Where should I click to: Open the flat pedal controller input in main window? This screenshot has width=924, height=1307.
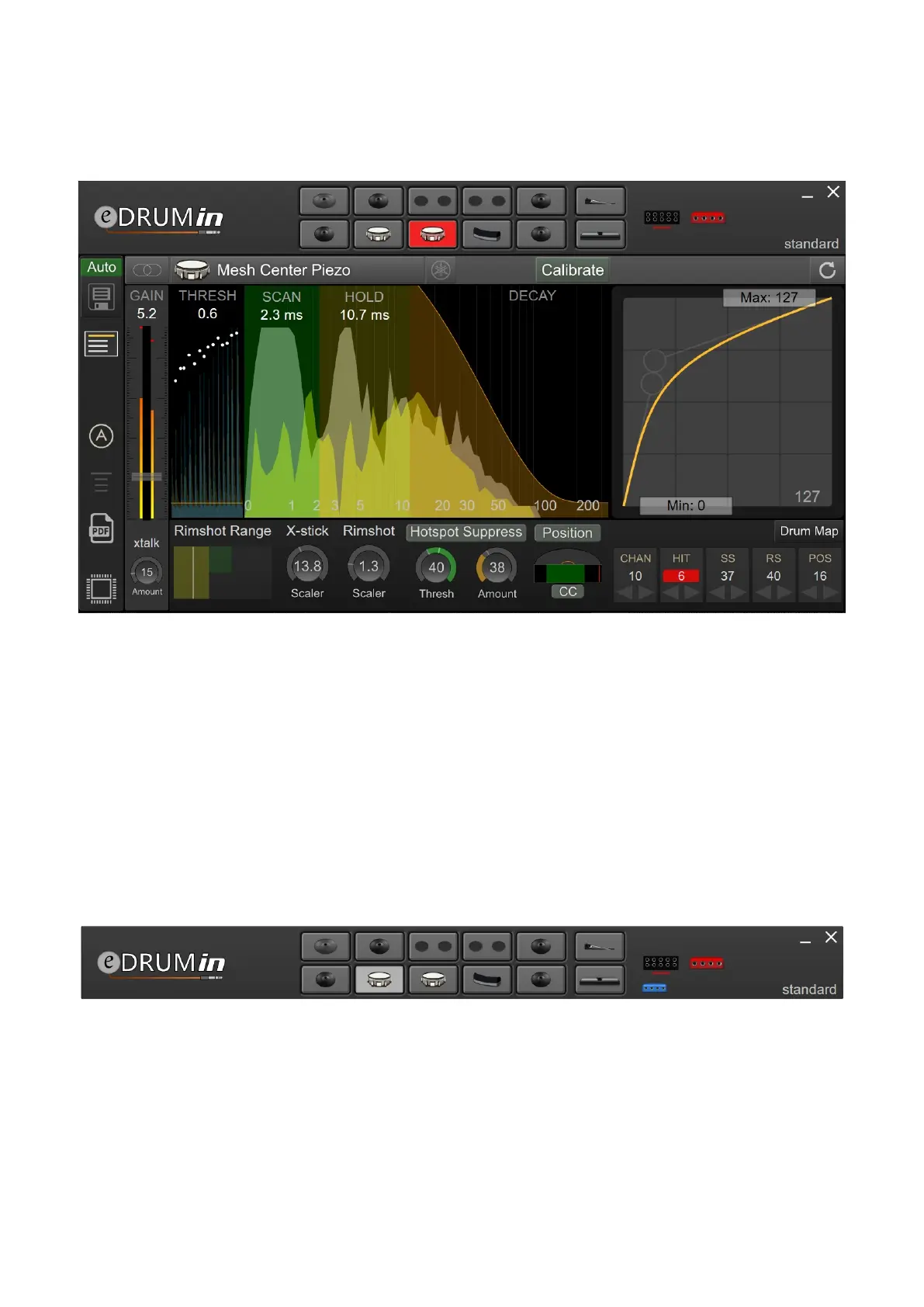pos(600,234)
